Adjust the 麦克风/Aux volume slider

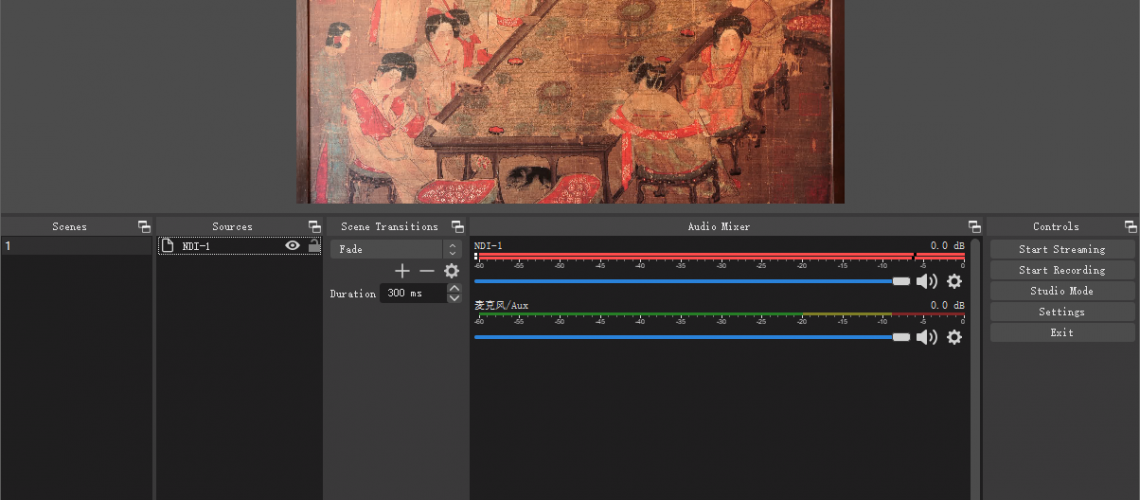(691, 337)
